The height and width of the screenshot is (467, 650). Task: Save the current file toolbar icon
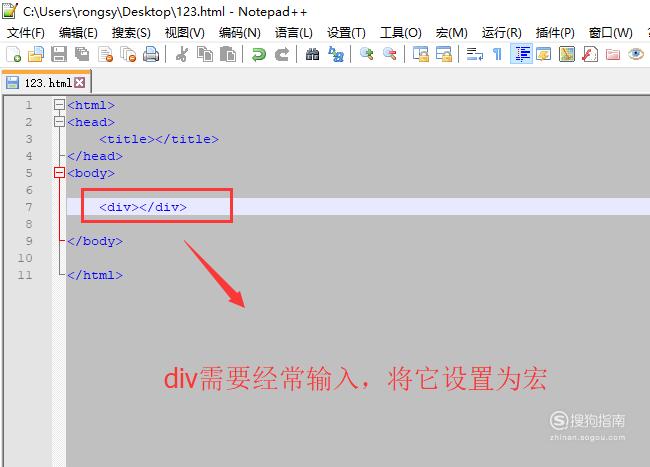[x=59, y=54]
